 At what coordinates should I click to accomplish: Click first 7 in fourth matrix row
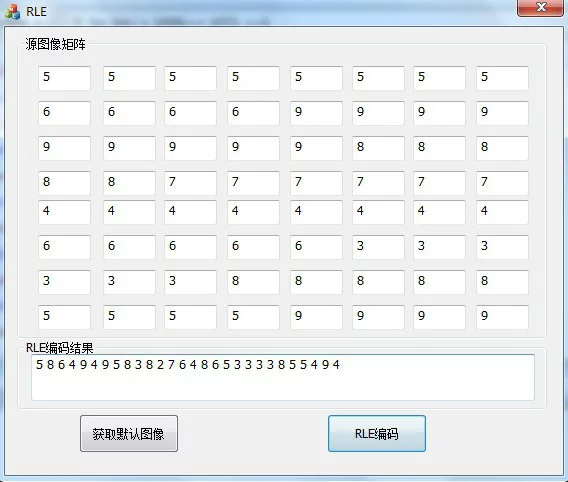[x=191, y=183]
